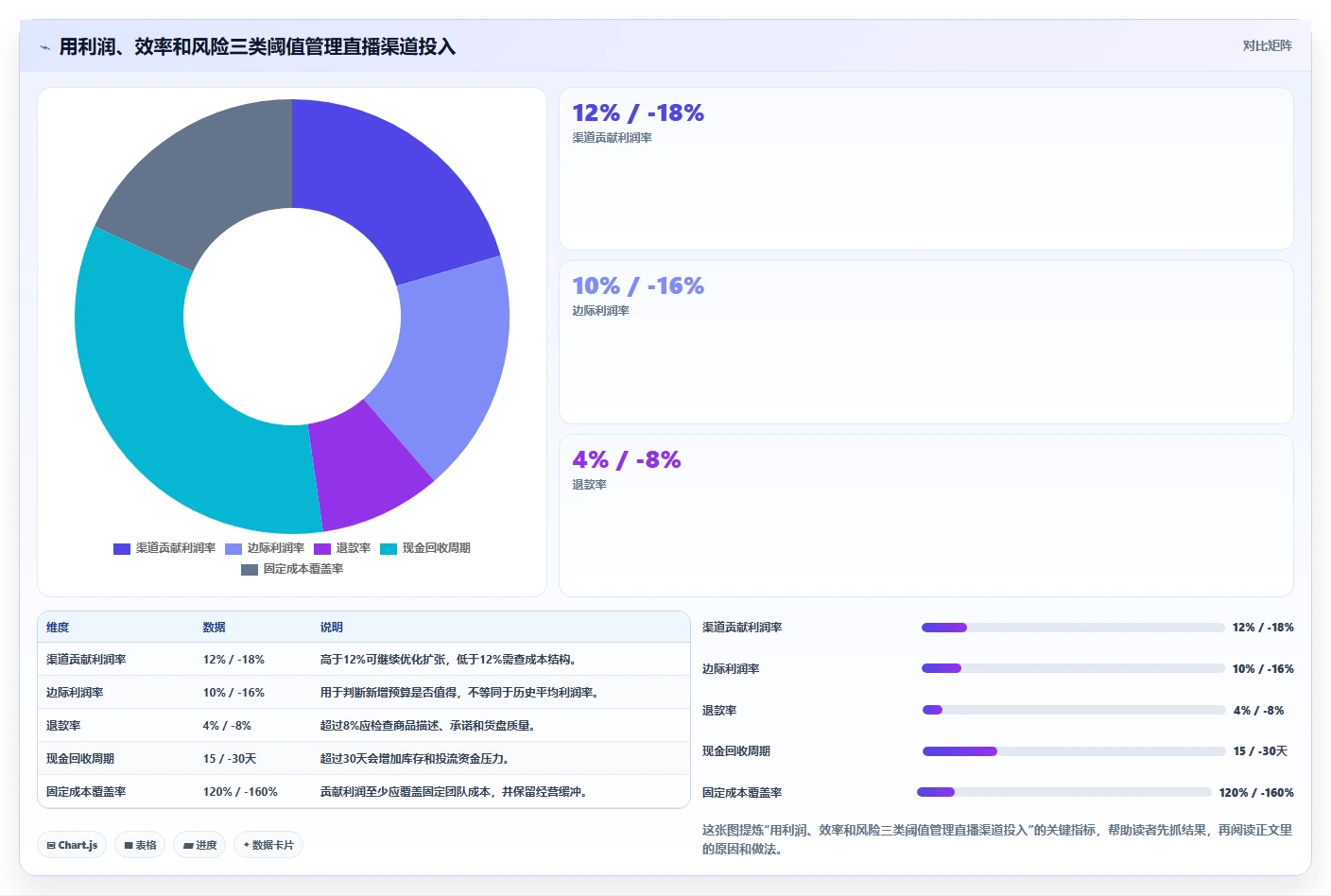Click the header icon beside the title
This screenshot has width=1331, height=896.
pyautogui.click(x=44, y=46)
